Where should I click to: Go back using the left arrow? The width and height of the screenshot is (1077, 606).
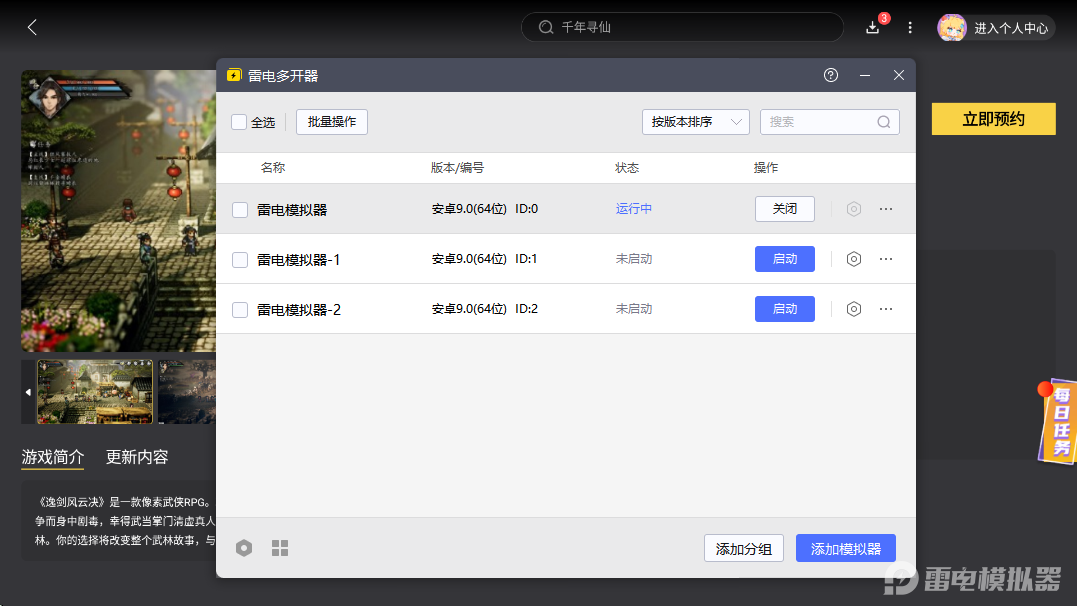coord(32,27)
